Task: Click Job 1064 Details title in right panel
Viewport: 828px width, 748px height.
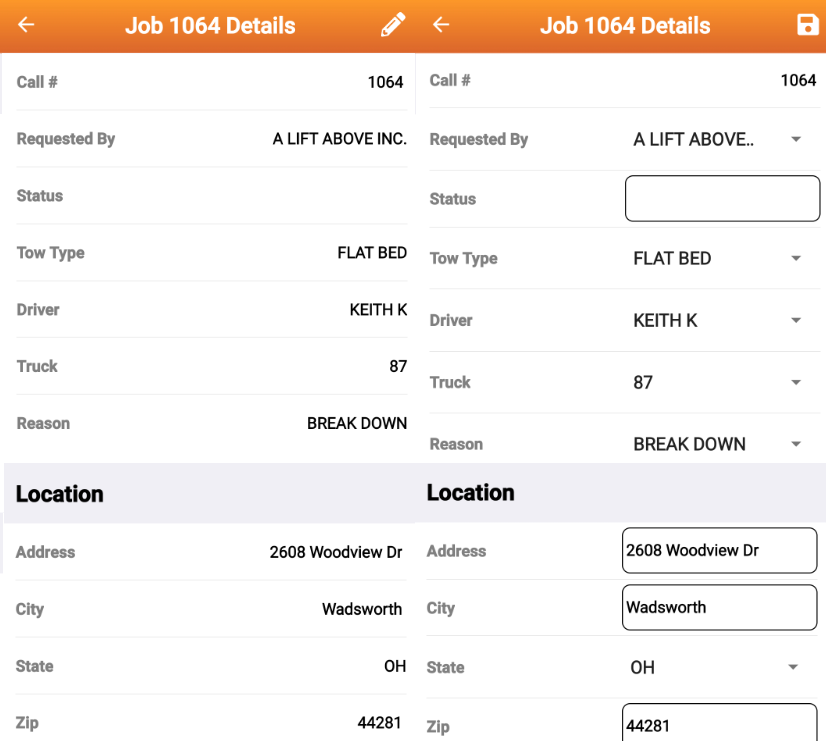Action: pos(625,25)
